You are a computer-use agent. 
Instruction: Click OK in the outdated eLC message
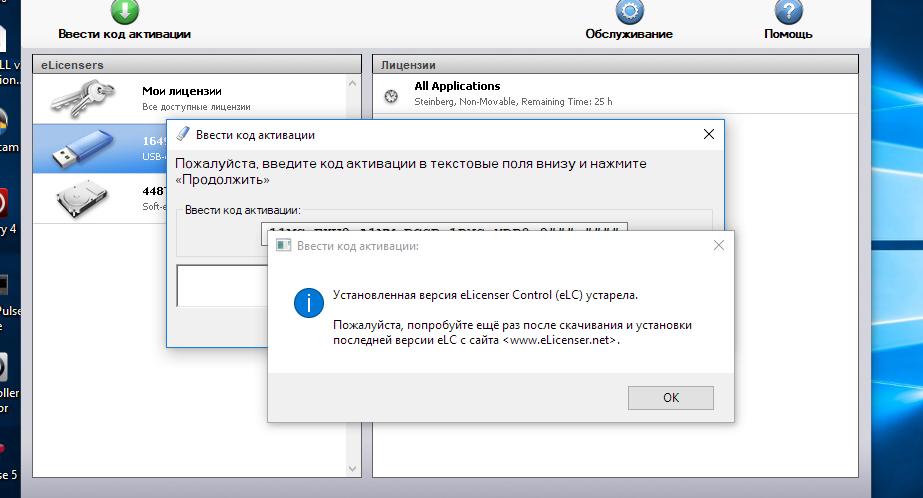670,398
